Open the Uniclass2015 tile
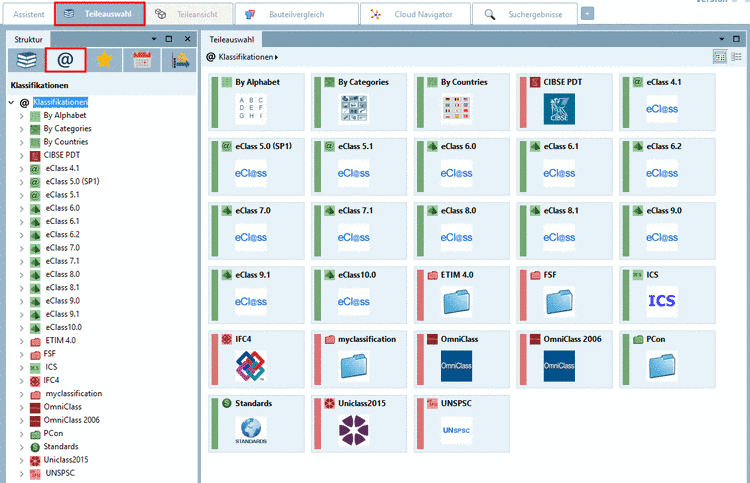Screen dimensions: 750x483 (359, 423)
